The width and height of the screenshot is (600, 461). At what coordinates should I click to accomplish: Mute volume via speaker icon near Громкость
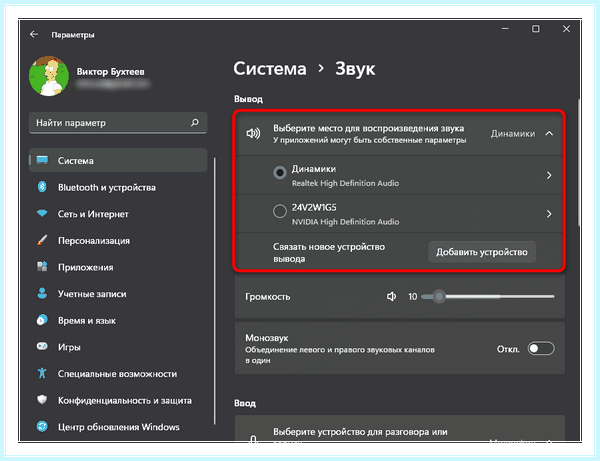click(x=391, y=296)
